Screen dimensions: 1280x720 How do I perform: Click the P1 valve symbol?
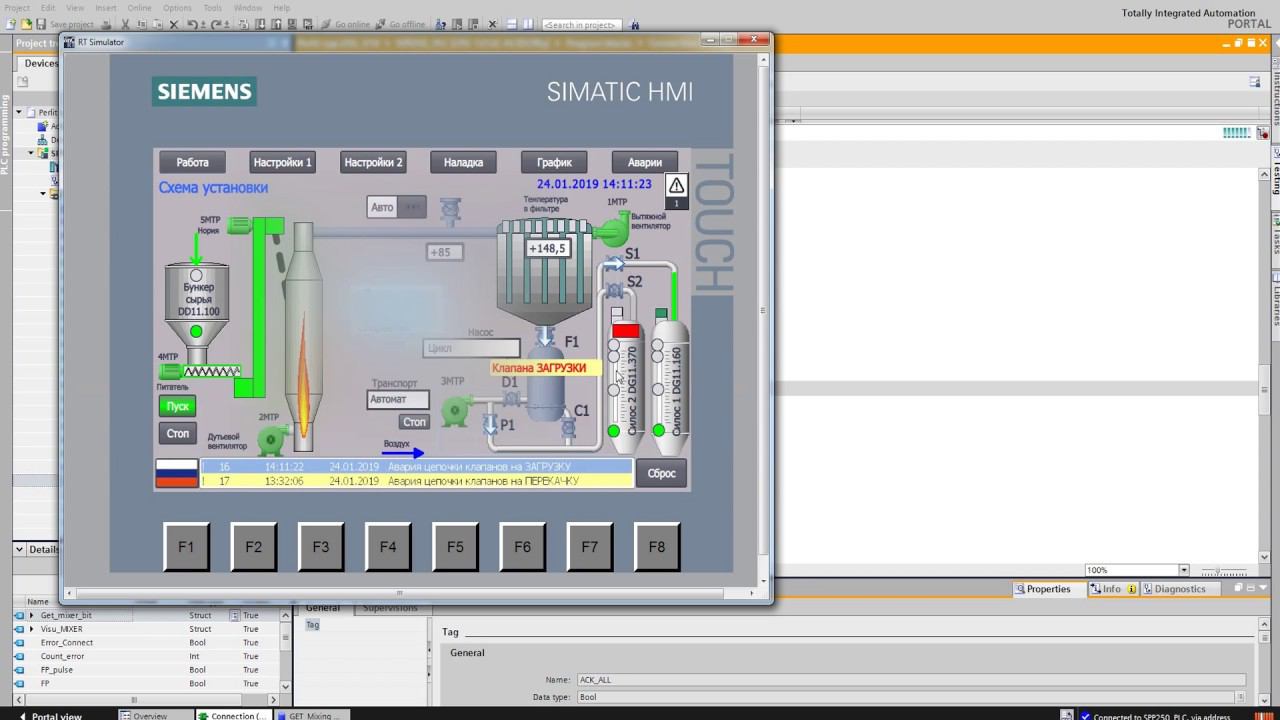point(490,425)
